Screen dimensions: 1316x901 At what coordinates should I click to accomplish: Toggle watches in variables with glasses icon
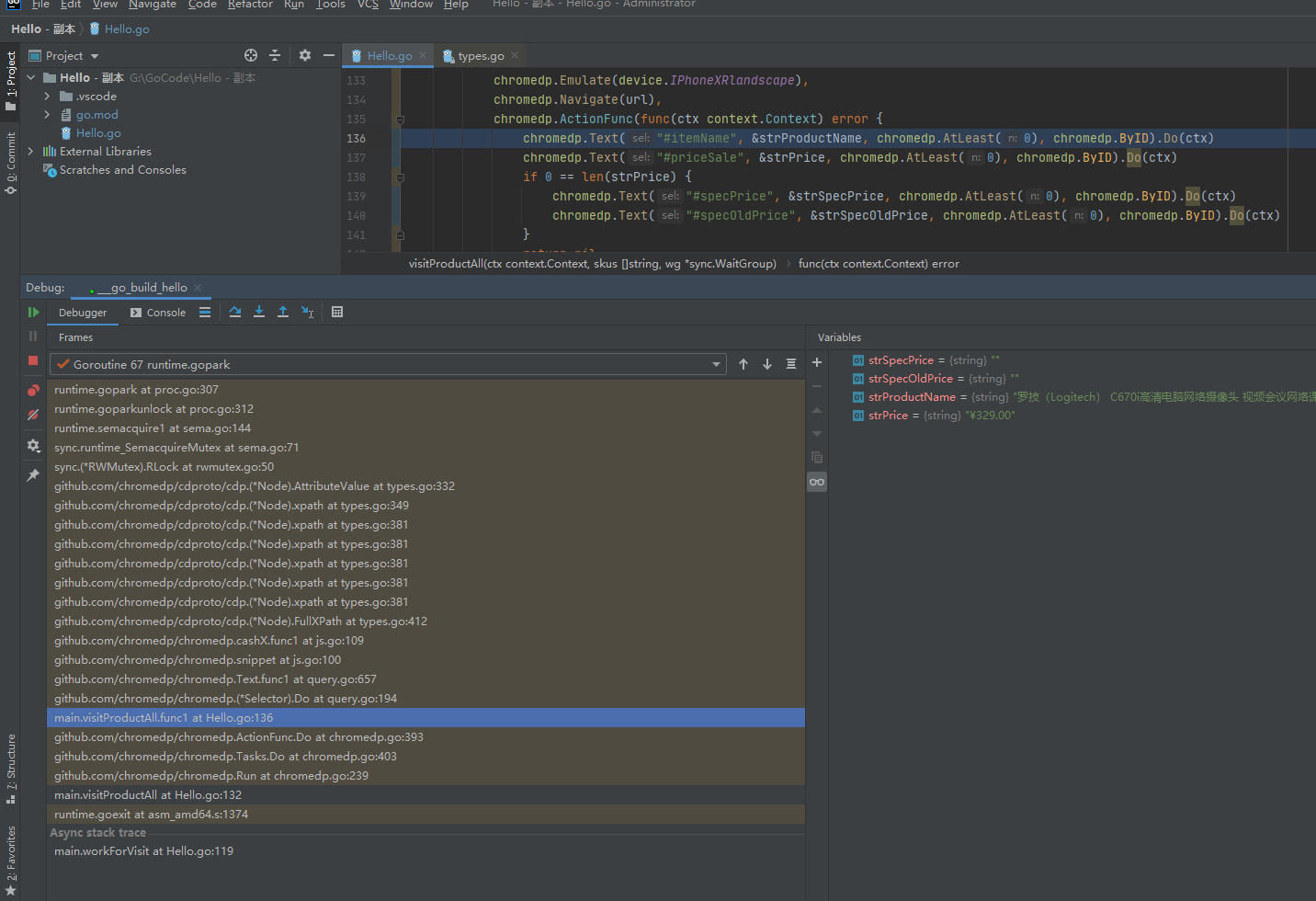click(817, 482)
